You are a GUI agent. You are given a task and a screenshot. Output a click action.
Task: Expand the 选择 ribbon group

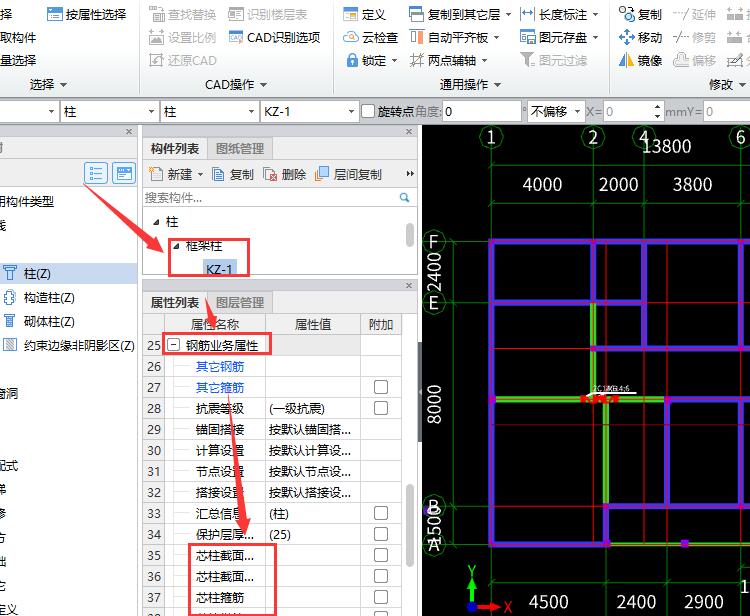[63, 85]
